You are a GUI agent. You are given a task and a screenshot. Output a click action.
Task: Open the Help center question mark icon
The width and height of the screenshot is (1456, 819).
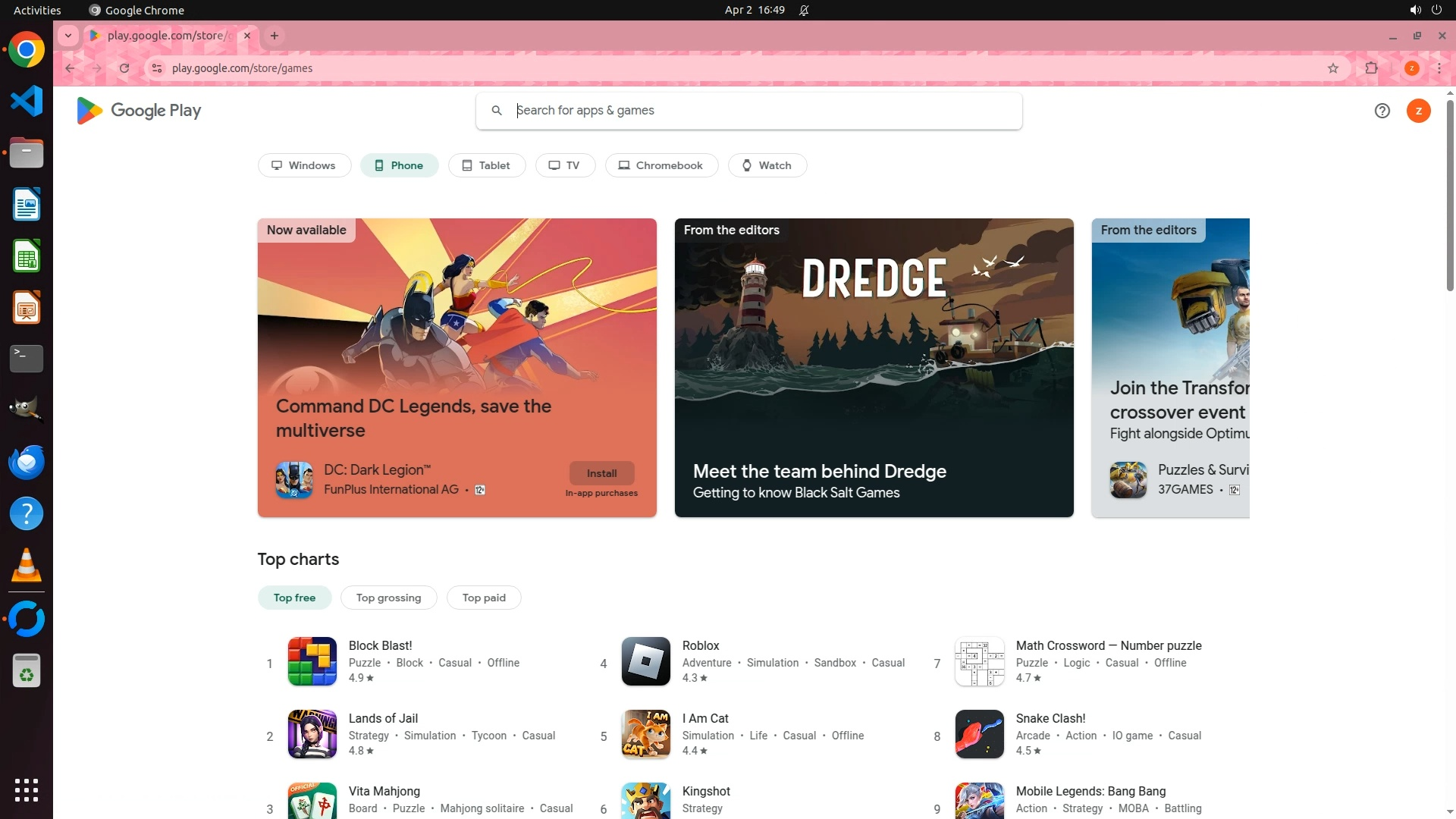1382,111
